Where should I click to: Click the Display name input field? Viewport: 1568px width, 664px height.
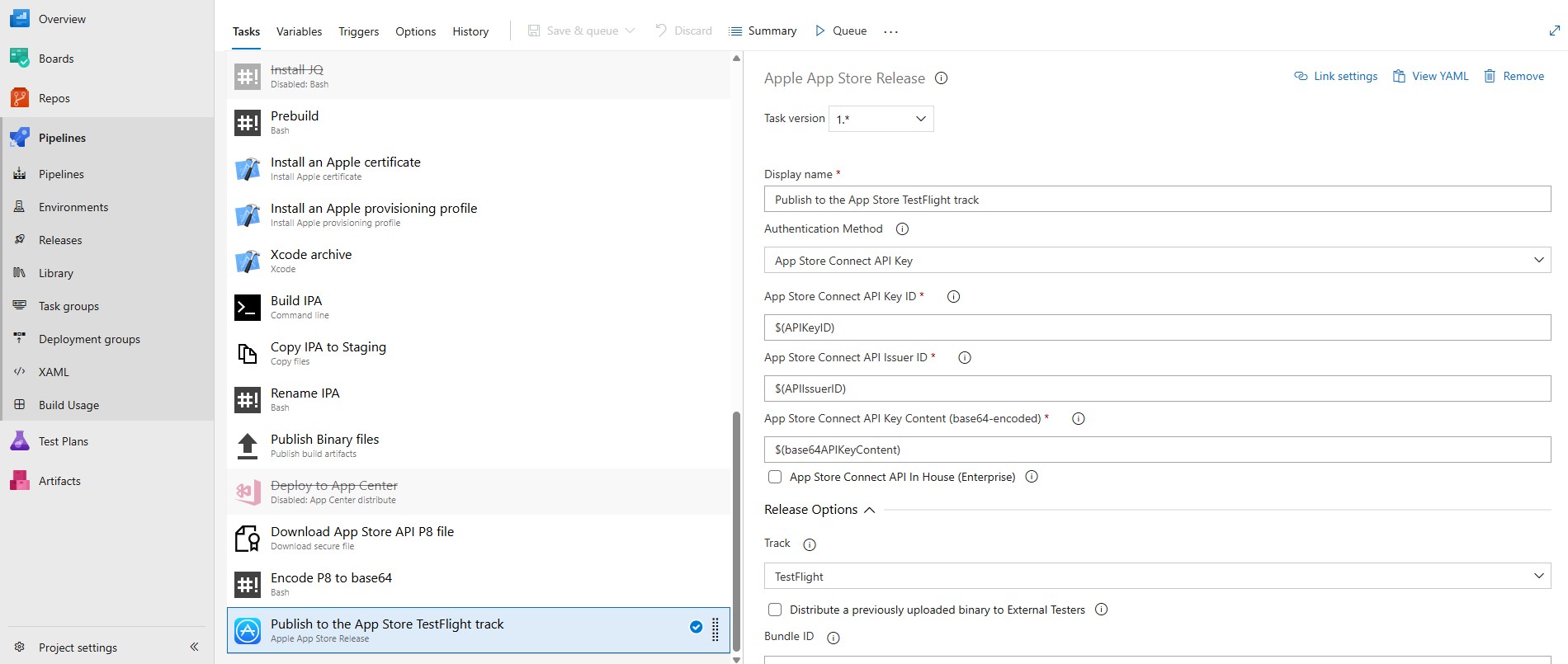1157,199
